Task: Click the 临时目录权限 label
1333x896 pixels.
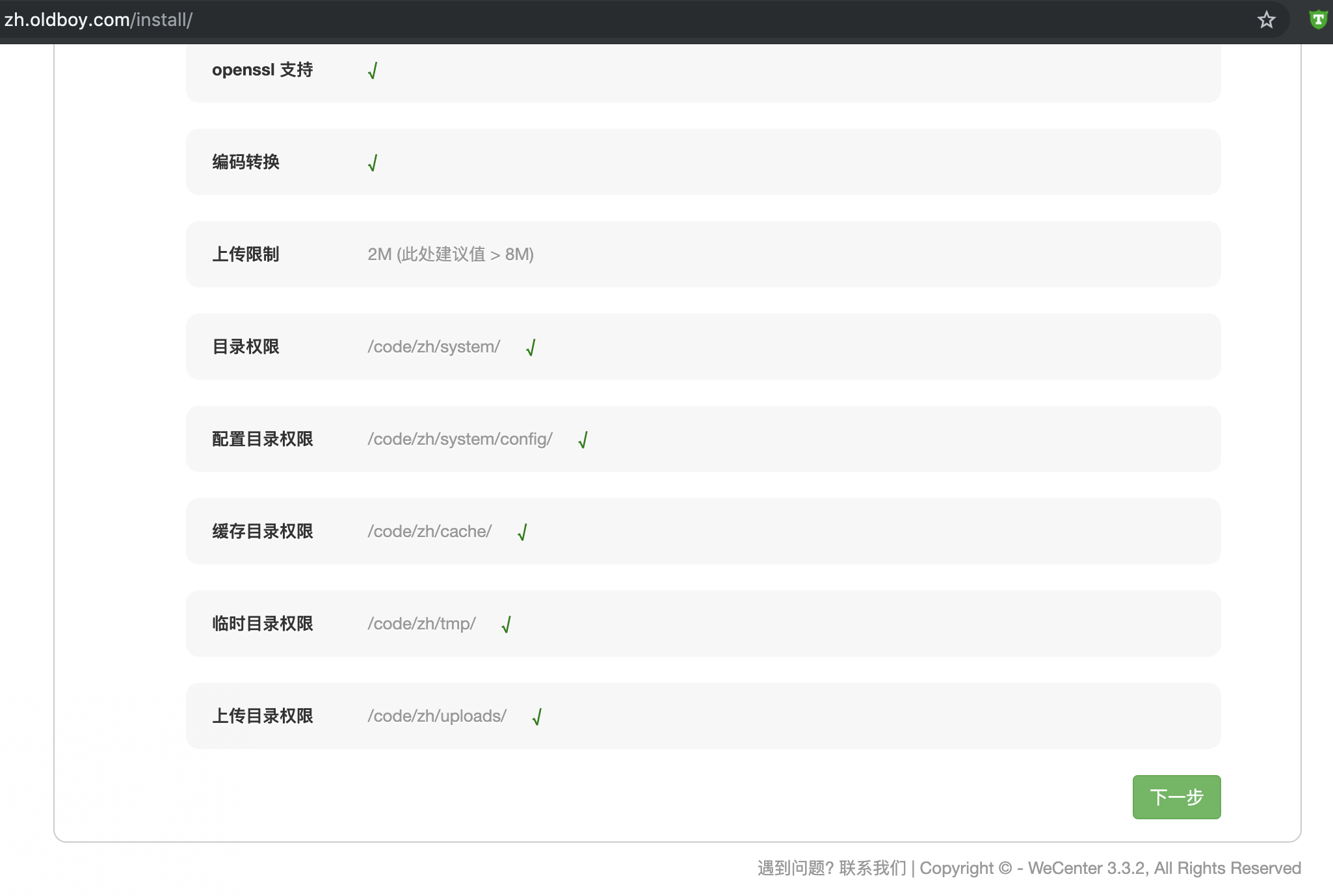Action: coord(262,624)
